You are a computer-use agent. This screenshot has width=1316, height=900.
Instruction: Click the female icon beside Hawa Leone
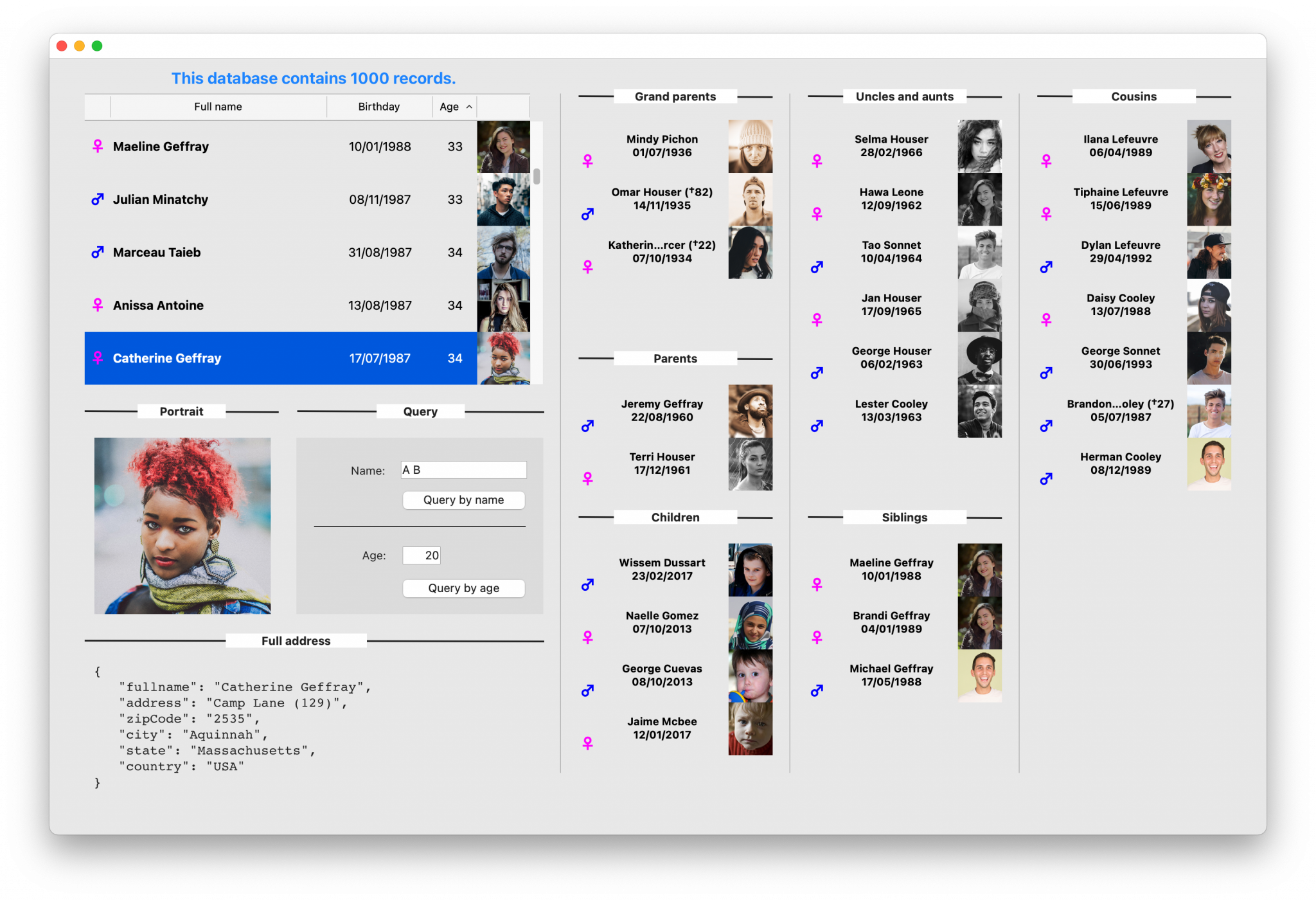pos(817,213)
